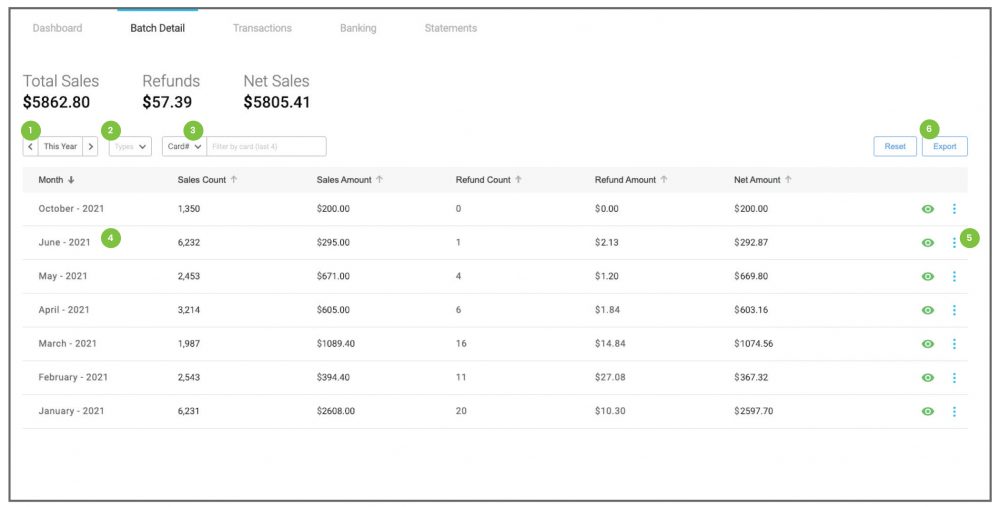The height and width of the screenshot is (507, 1000).
Task: Advance to next period with right arrow
Action: point(90,146)
